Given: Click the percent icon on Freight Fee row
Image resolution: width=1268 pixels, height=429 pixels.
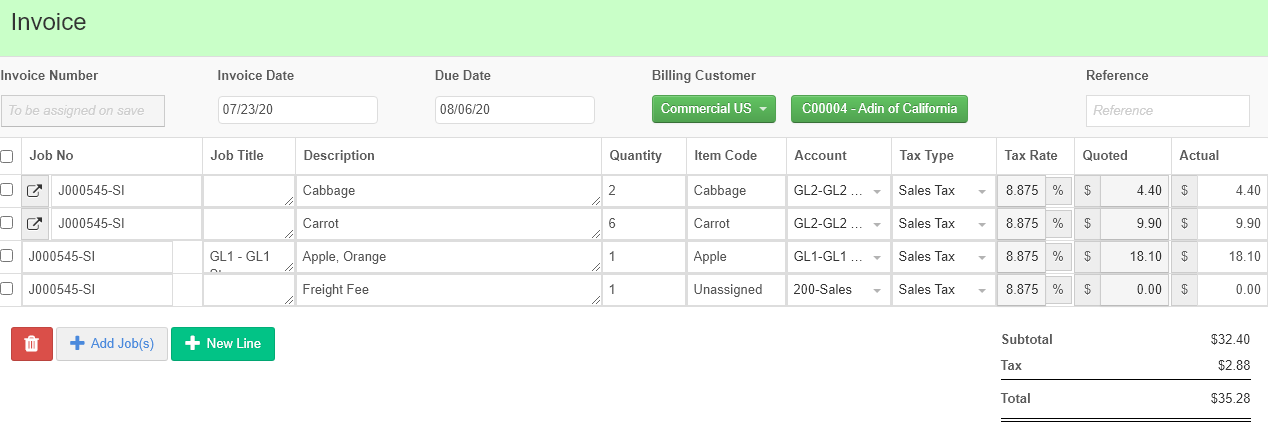Looking at the screenshot, I should click(x=1058, y=290).
